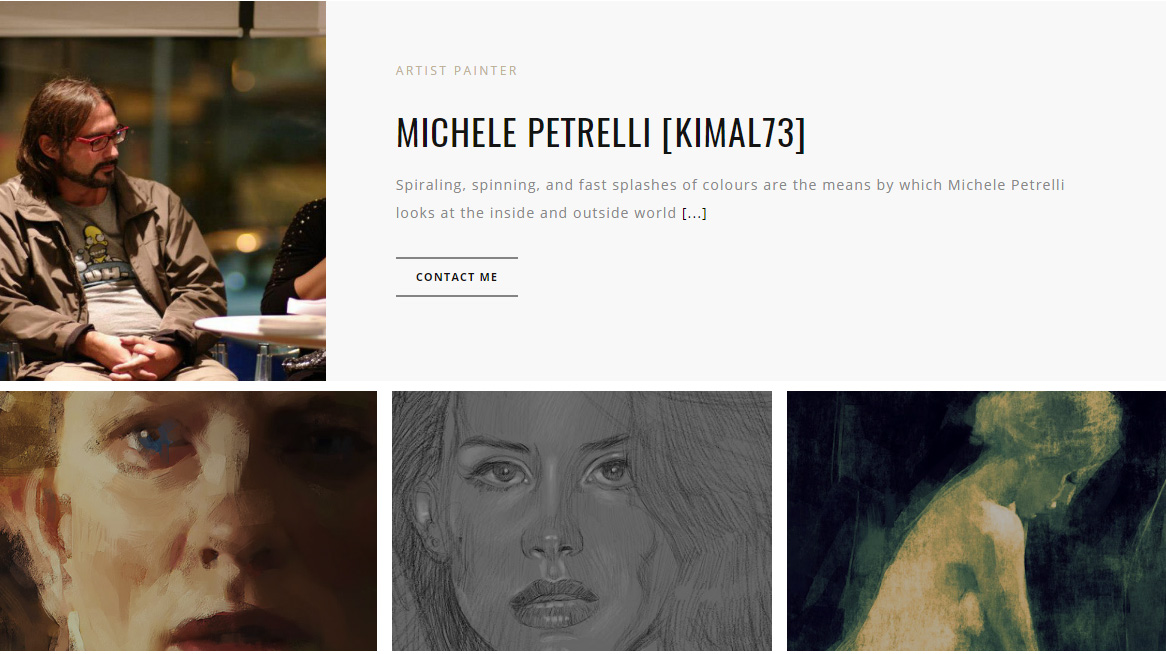This screenshot has width=1166, height=654.
Task: Click the 'Spiraling, spinning' description first line
Action: (729, 185)
